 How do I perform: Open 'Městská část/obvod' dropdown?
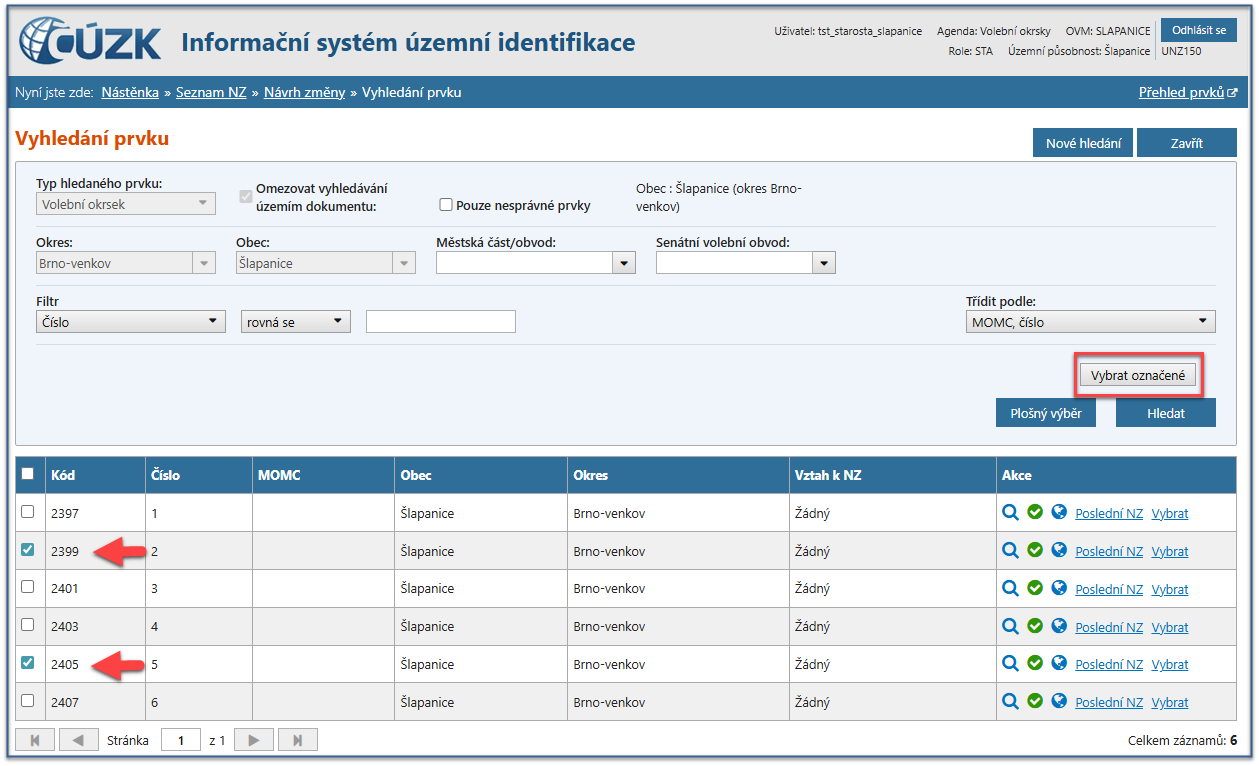[624, 263]
